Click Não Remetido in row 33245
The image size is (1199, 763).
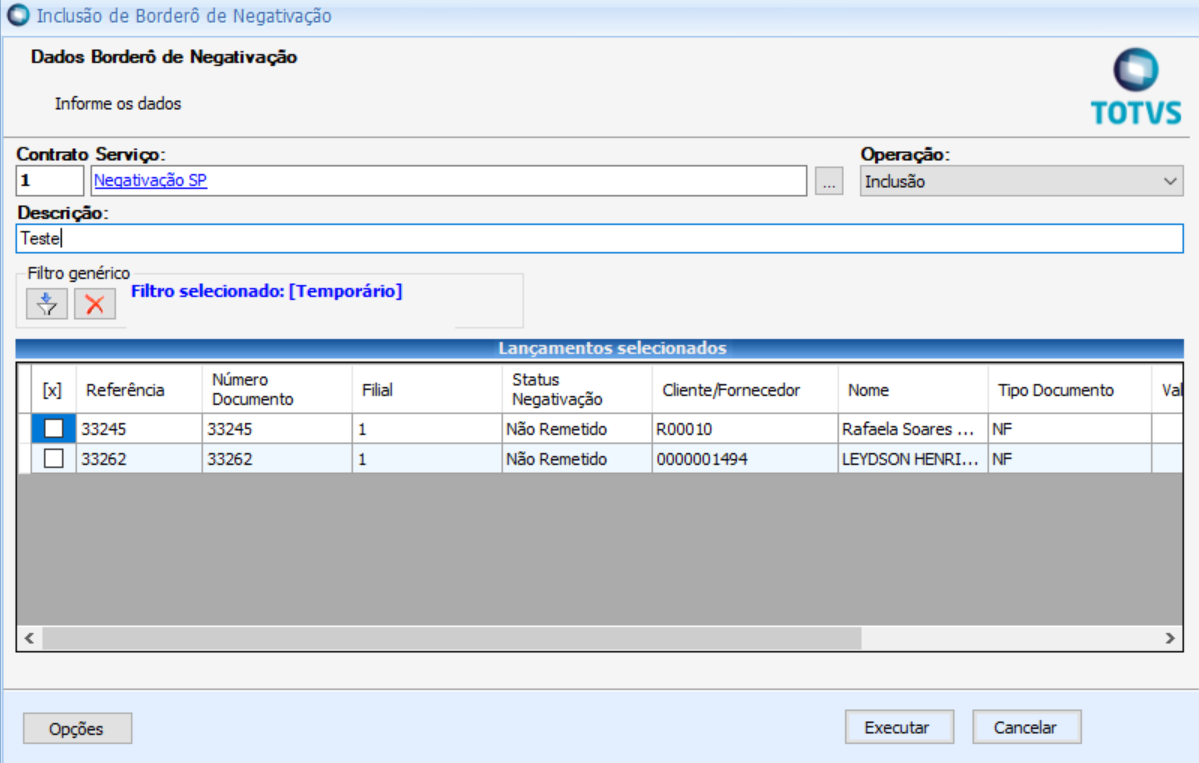pyautogui.click(x=577, y=429)
